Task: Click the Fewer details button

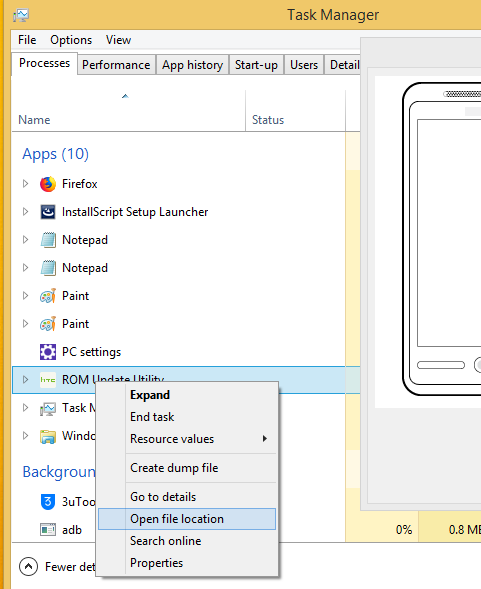Action: click(56, 566)
